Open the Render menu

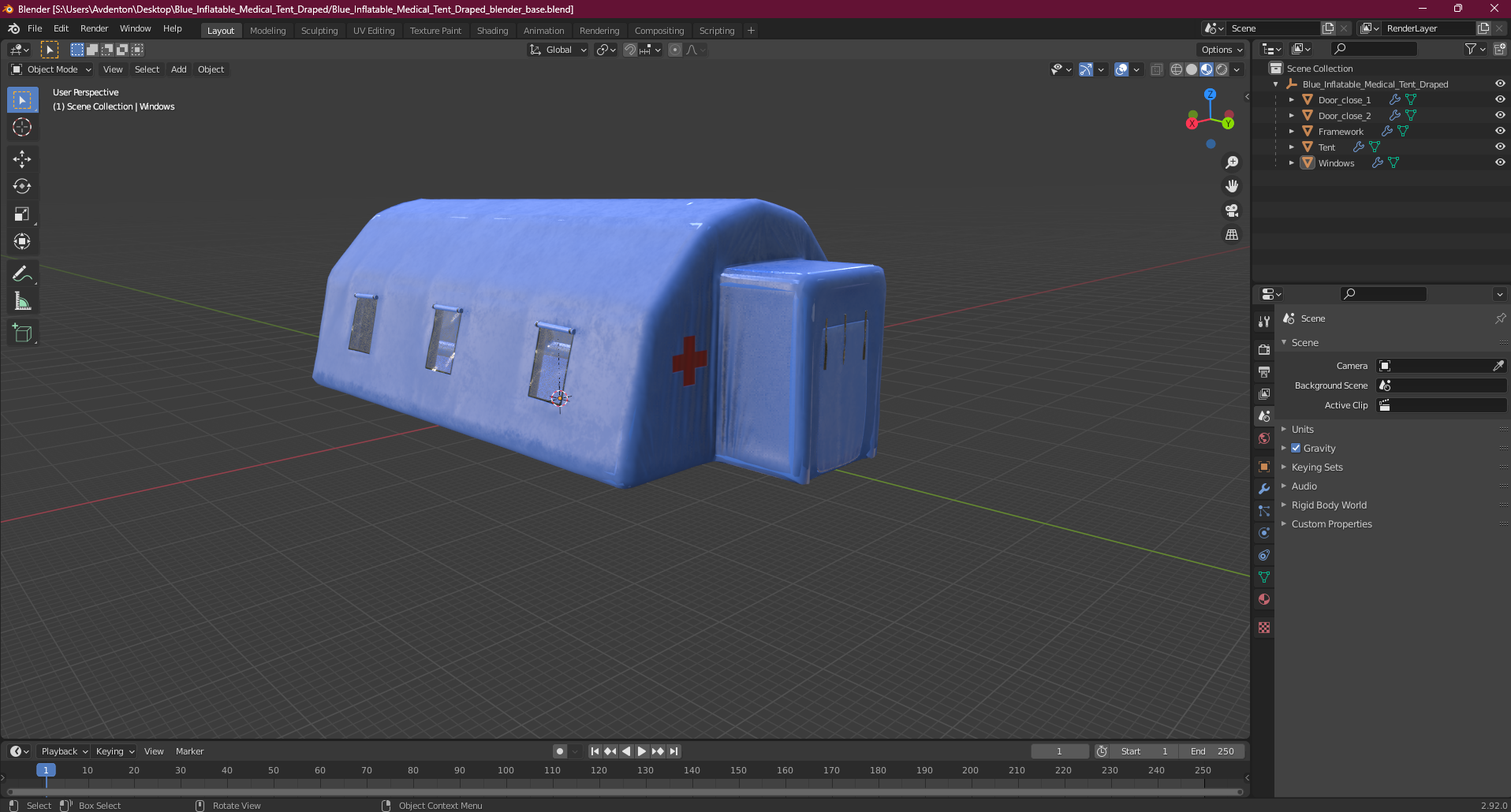(x=94, y=28)
